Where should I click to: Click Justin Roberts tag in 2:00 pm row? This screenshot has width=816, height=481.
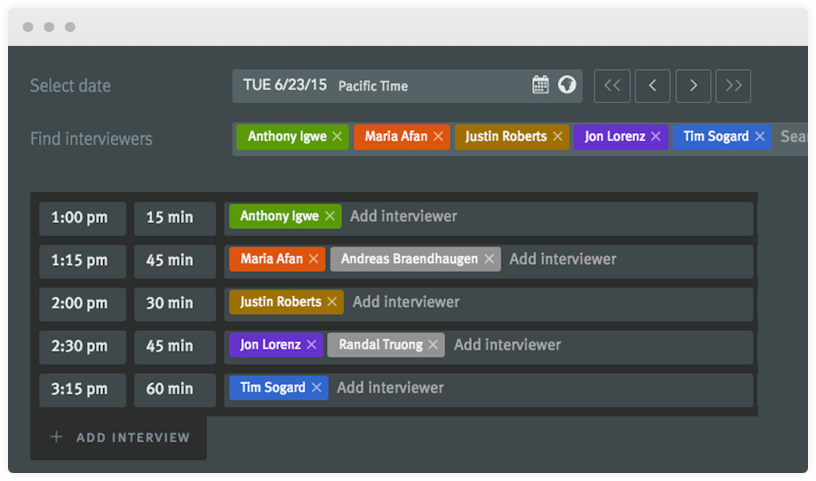[279, 302]
